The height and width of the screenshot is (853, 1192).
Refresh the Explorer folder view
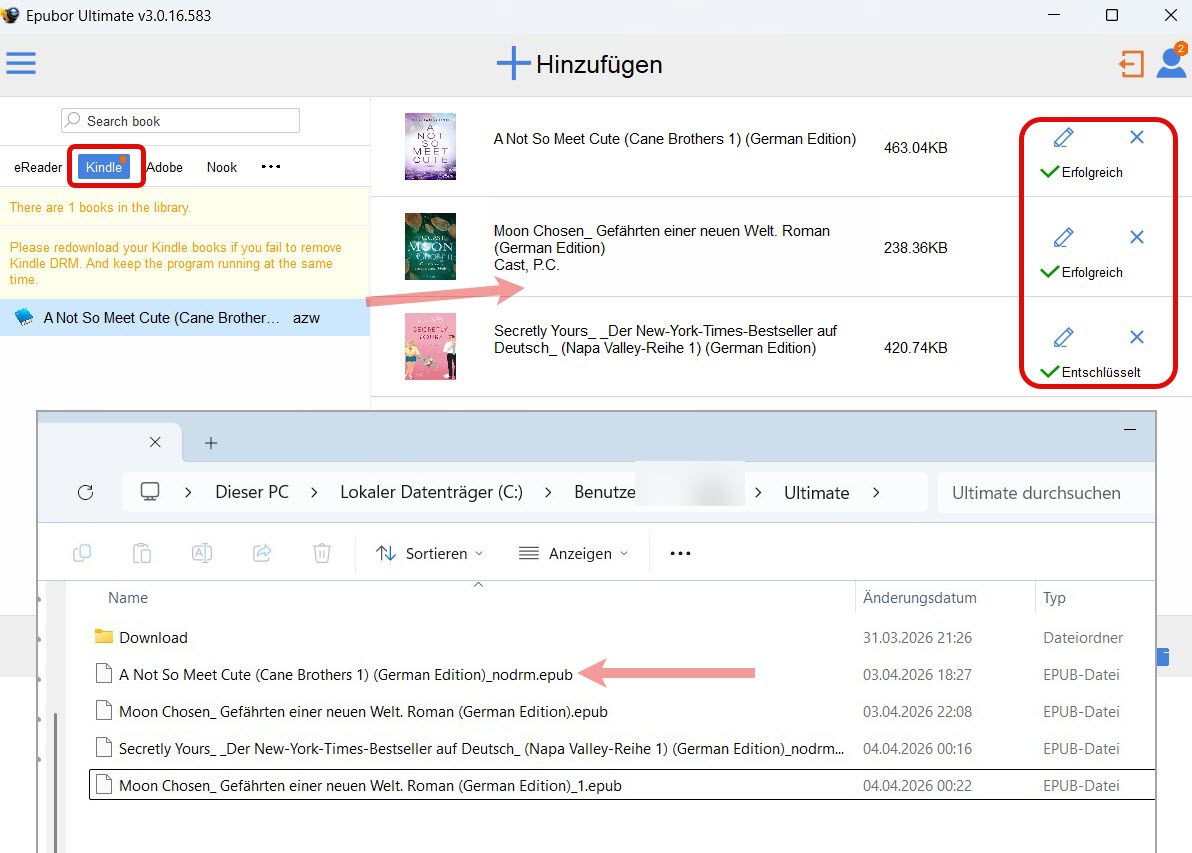coord(86,493)
